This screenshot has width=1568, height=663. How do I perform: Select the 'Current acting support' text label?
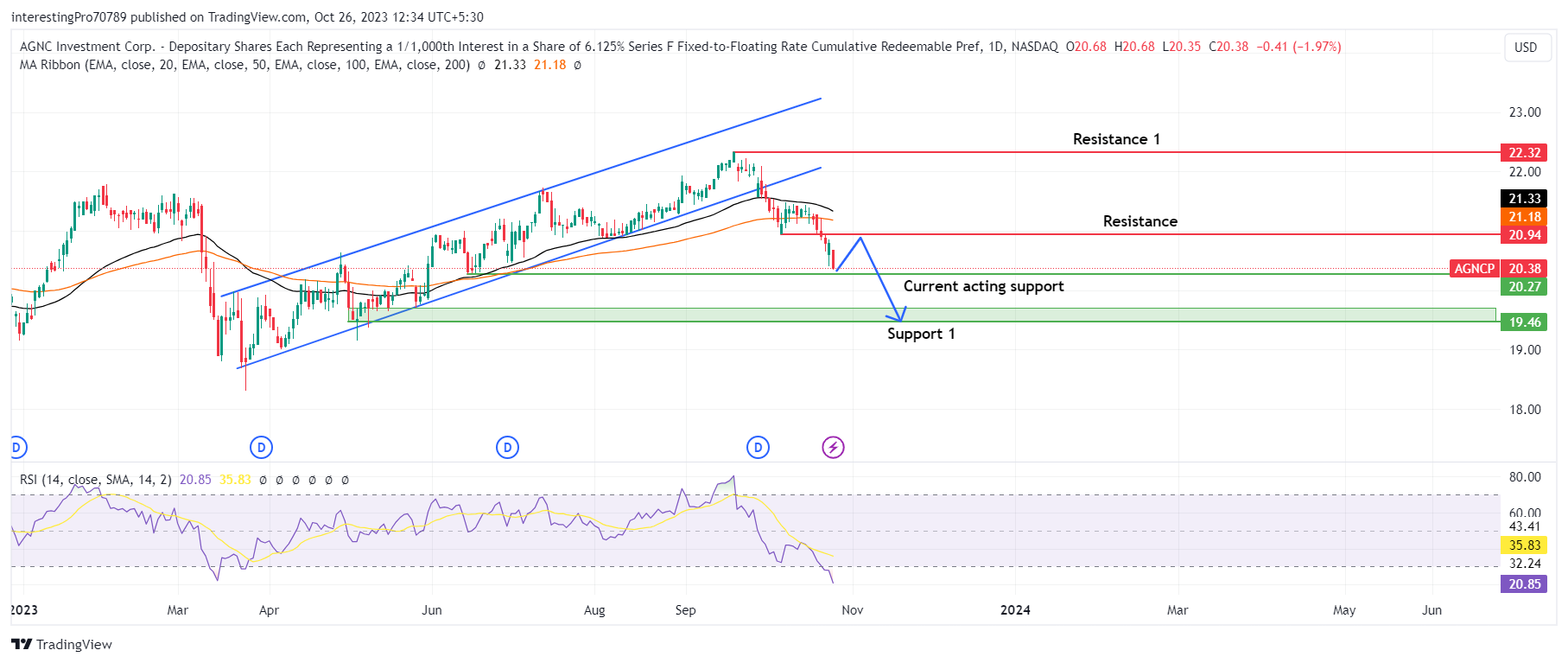tap(983, 286)
